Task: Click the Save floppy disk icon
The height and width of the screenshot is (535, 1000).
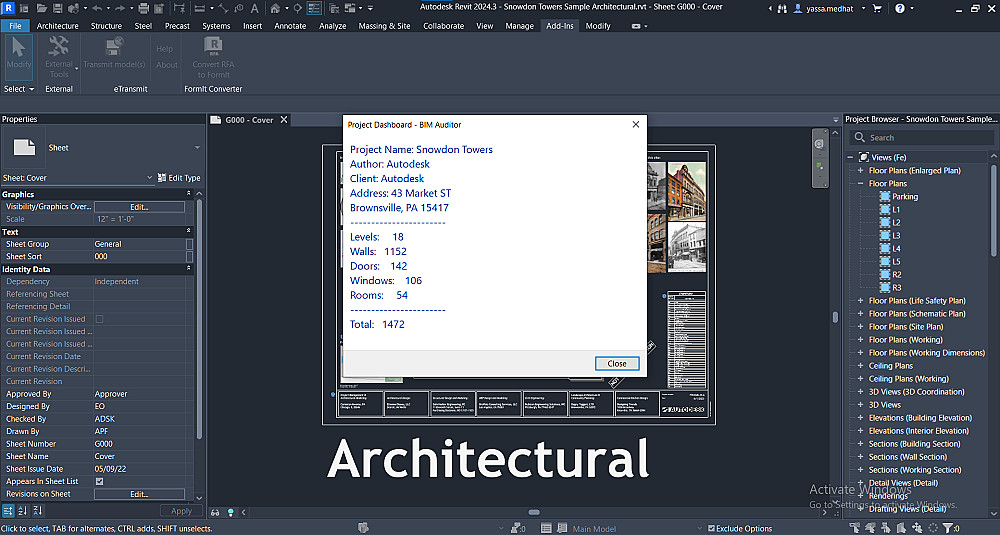Action: tap(57, 8)
